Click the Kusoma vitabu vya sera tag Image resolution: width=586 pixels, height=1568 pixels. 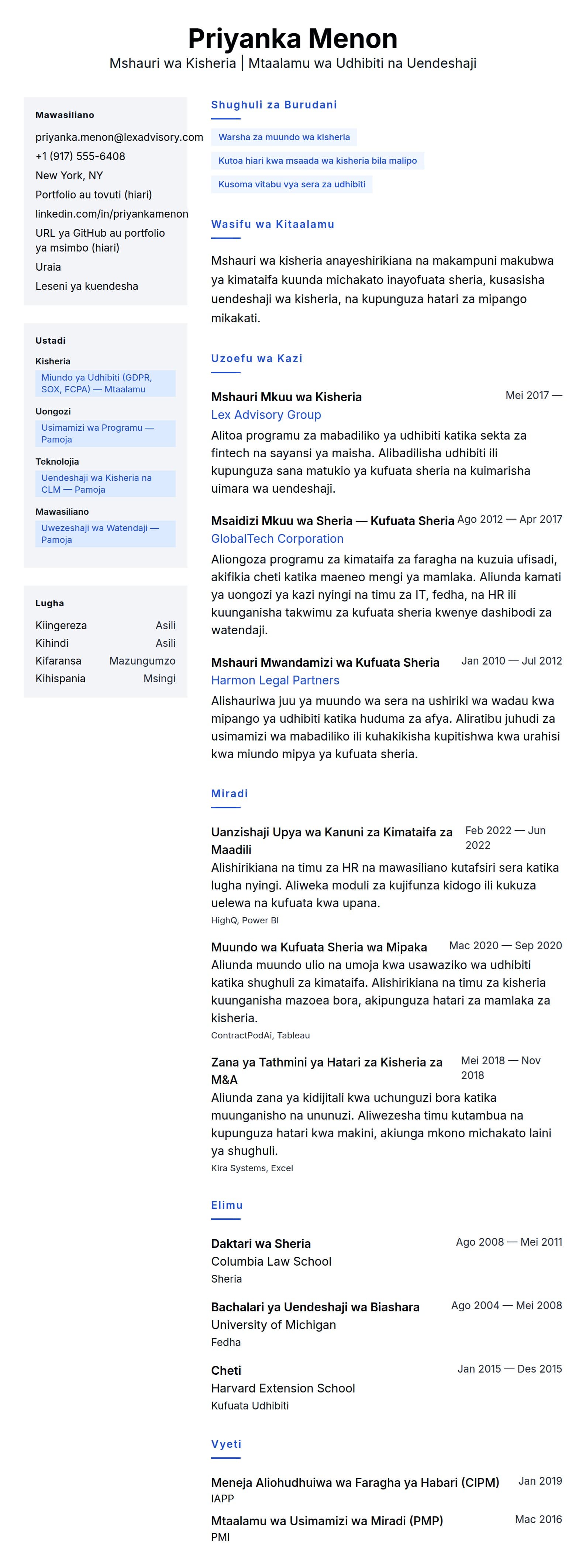point(292,184)
